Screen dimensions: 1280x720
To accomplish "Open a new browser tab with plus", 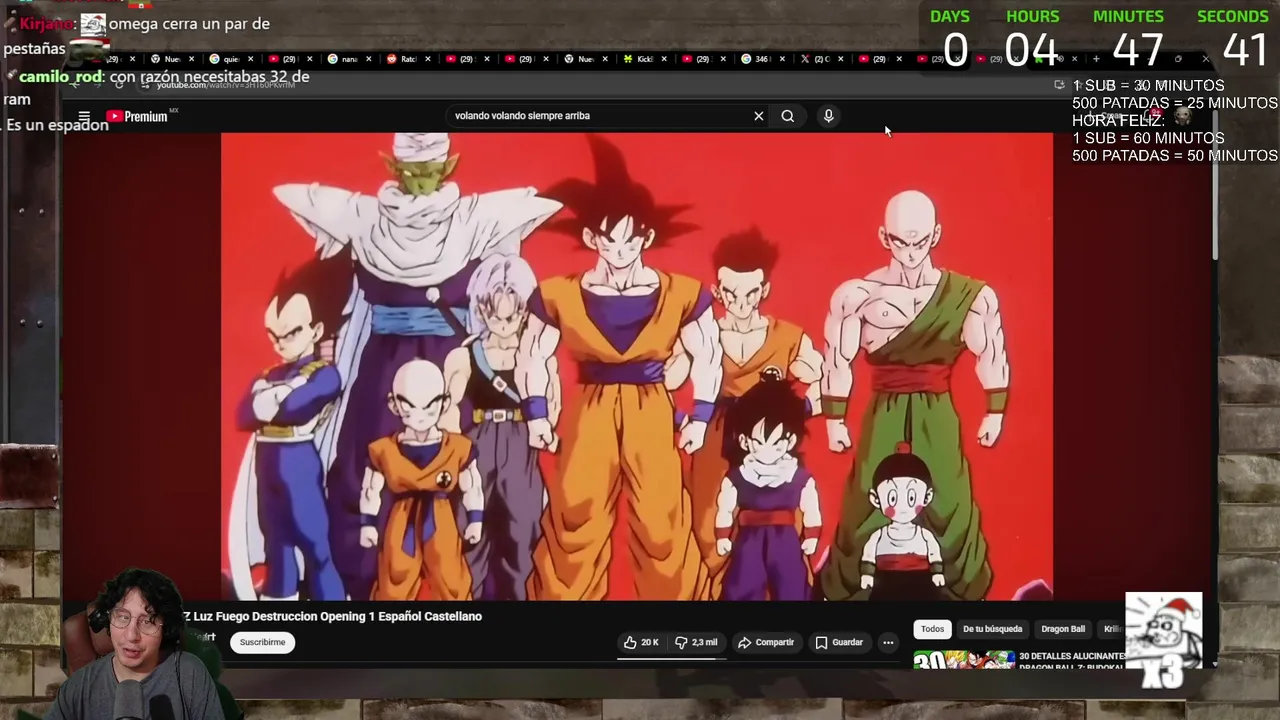I will click(x=1096, y=59).
